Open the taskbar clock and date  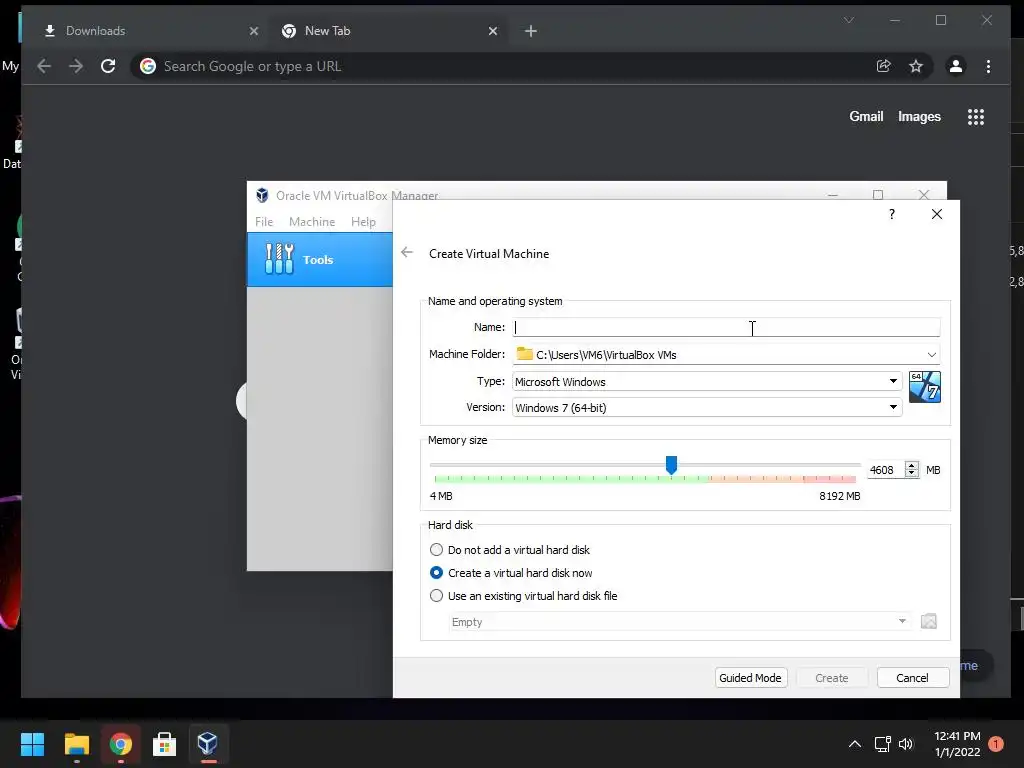click(957, 744)
